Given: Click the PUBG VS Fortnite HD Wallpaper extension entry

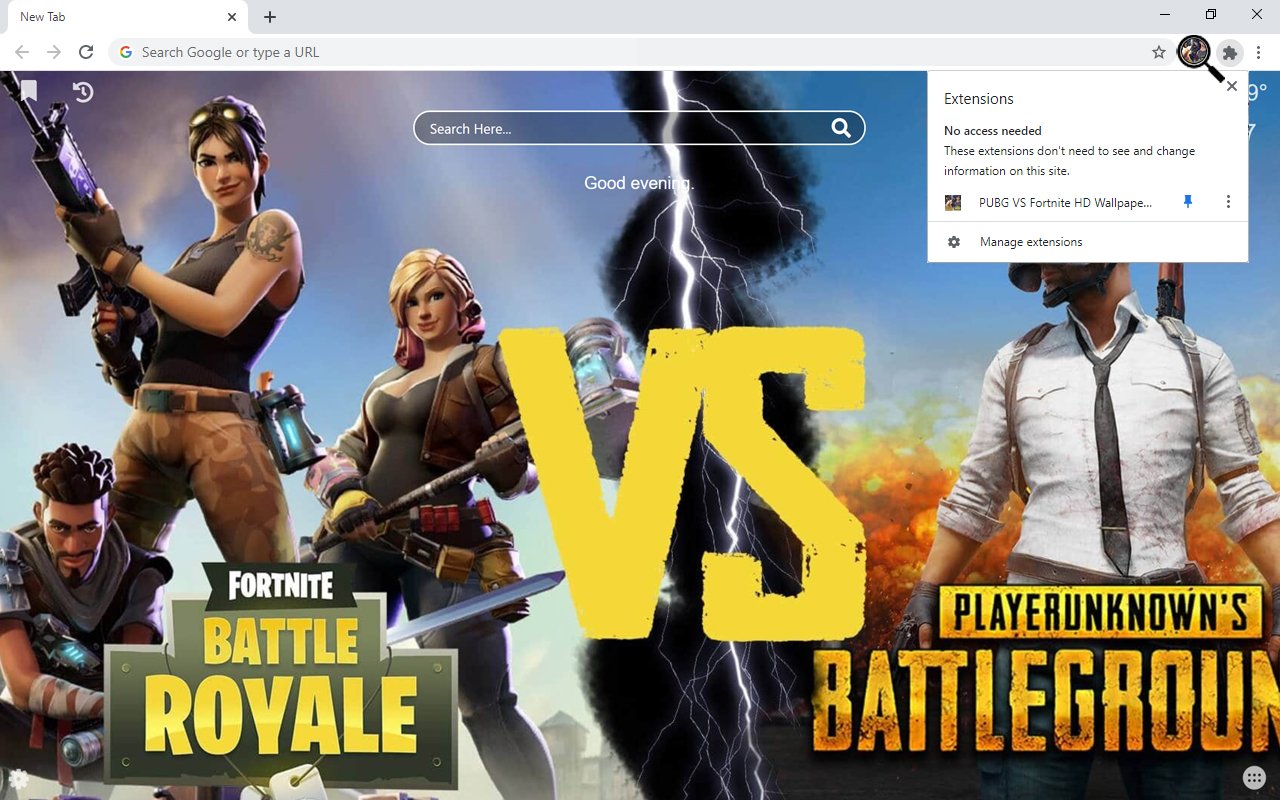Looking at the screenshot, I should coord(1066,202).
